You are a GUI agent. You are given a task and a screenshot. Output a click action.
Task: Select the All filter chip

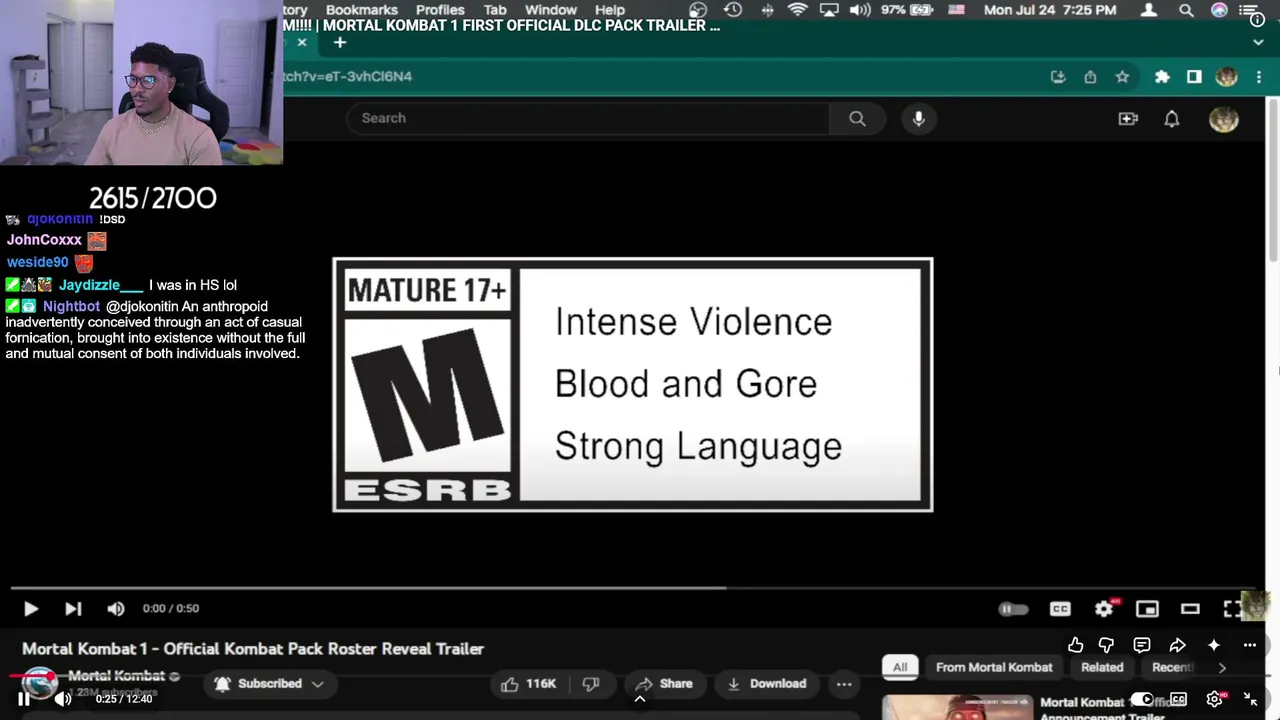click(x=900, y=667)
